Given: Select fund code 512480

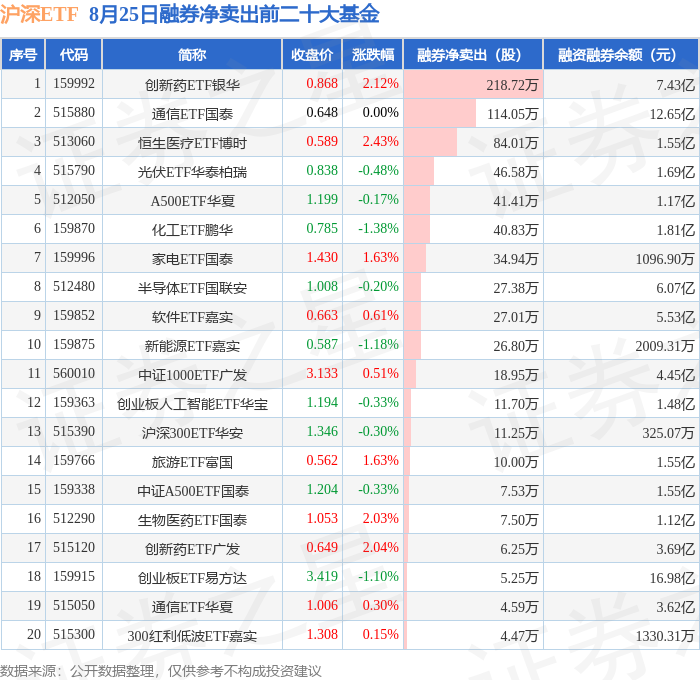Looking at the screenshot, I should 74,286.
